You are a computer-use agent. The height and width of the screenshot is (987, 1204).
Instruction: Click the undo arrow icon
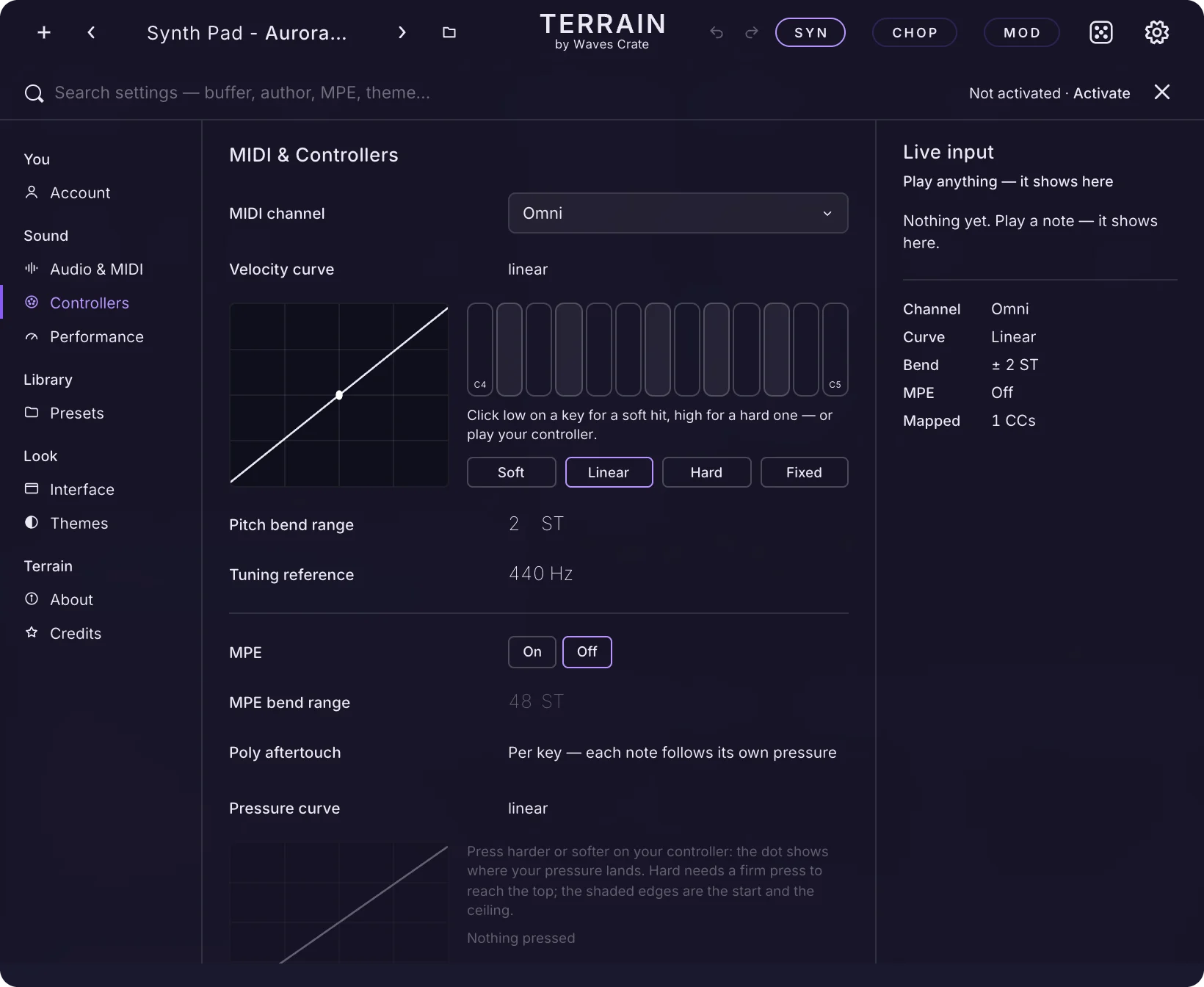(x=717, y=32)
